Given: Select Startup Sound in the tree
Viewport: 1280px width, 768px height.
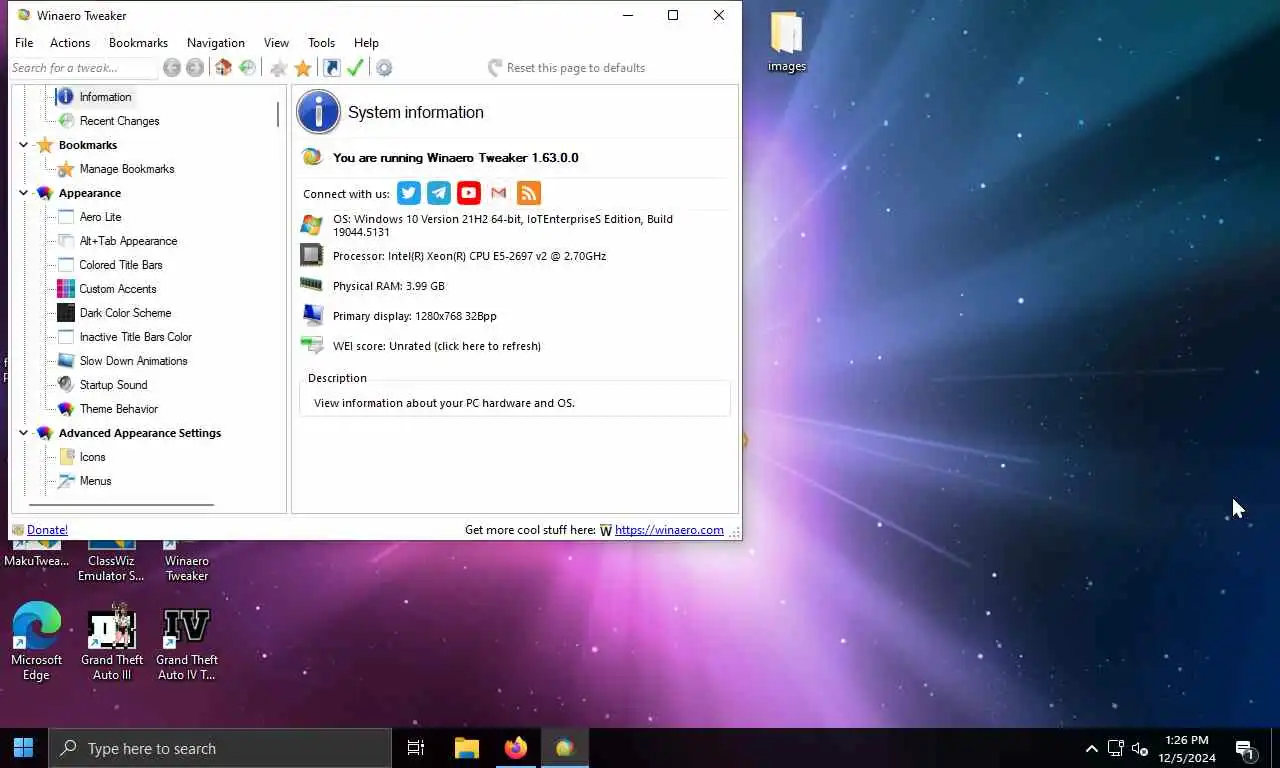Looking at the screenshot, I should (x=113, y=385).
